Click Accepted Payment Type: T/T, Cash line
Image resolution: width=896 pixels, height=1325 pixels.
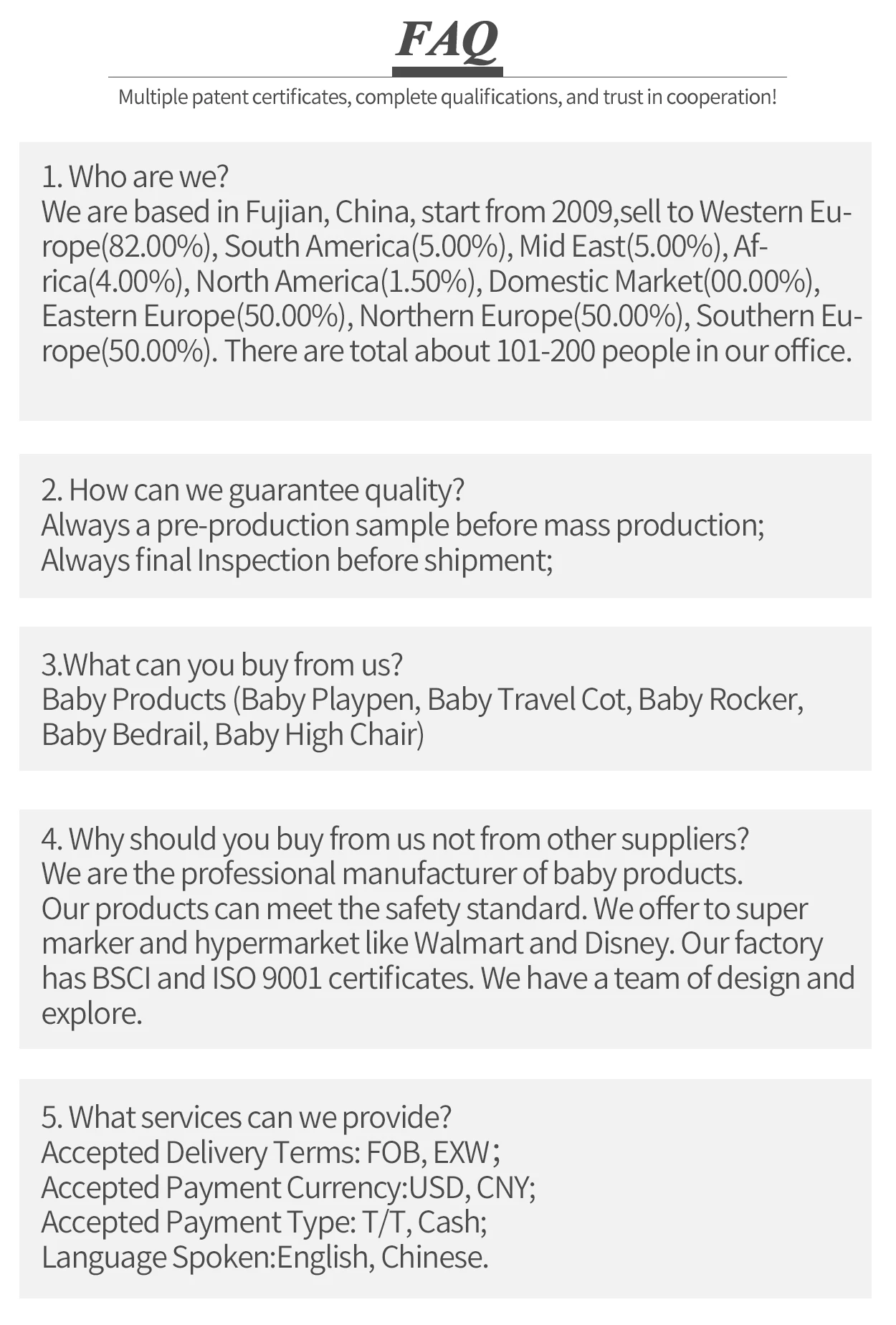pyautogui.click(x=264, y=1222)
